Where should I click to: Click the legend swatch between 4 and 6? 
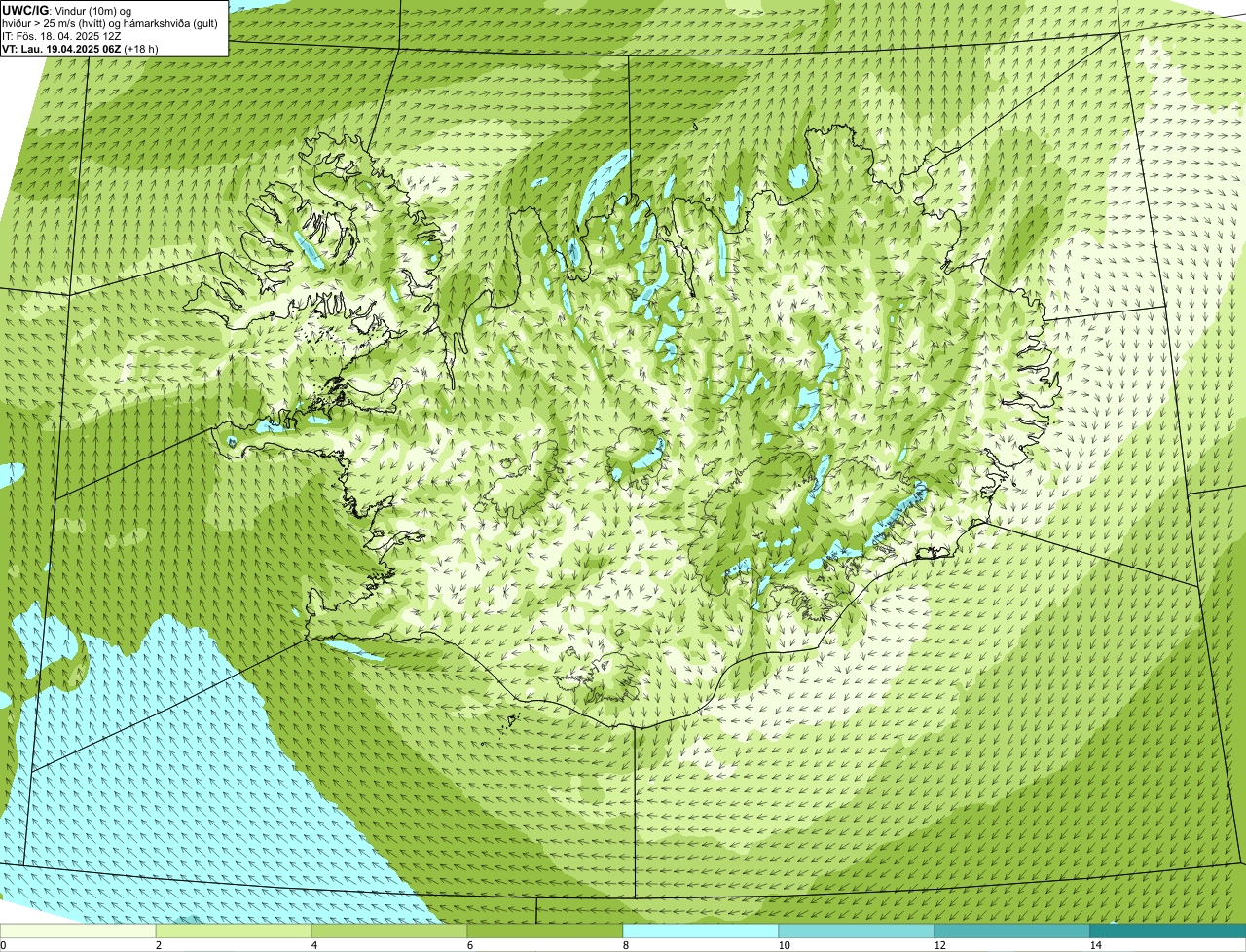point(389,931)
